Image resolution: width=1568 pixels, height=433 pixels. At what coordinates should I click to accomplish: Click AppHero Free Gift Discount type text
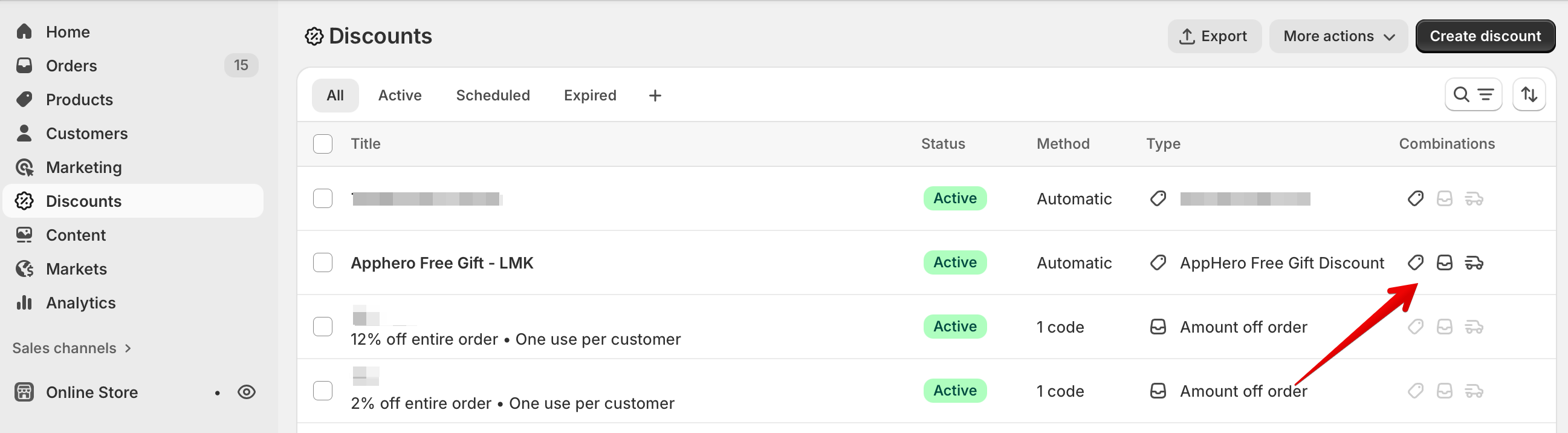pyautogui.click(x=1281, y=263)
